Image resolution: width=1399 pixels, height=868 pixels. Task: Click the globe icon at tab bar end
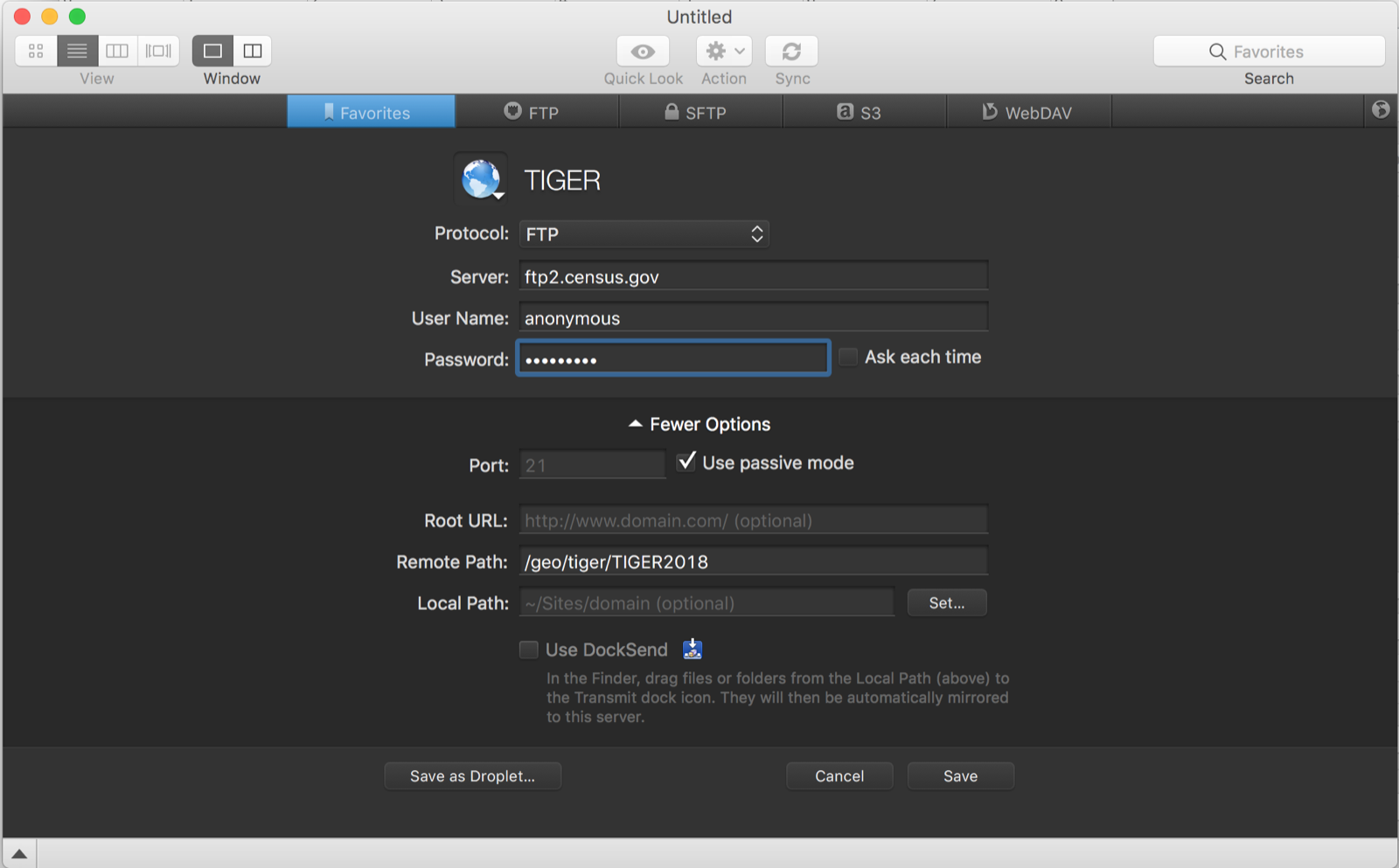1381,110
